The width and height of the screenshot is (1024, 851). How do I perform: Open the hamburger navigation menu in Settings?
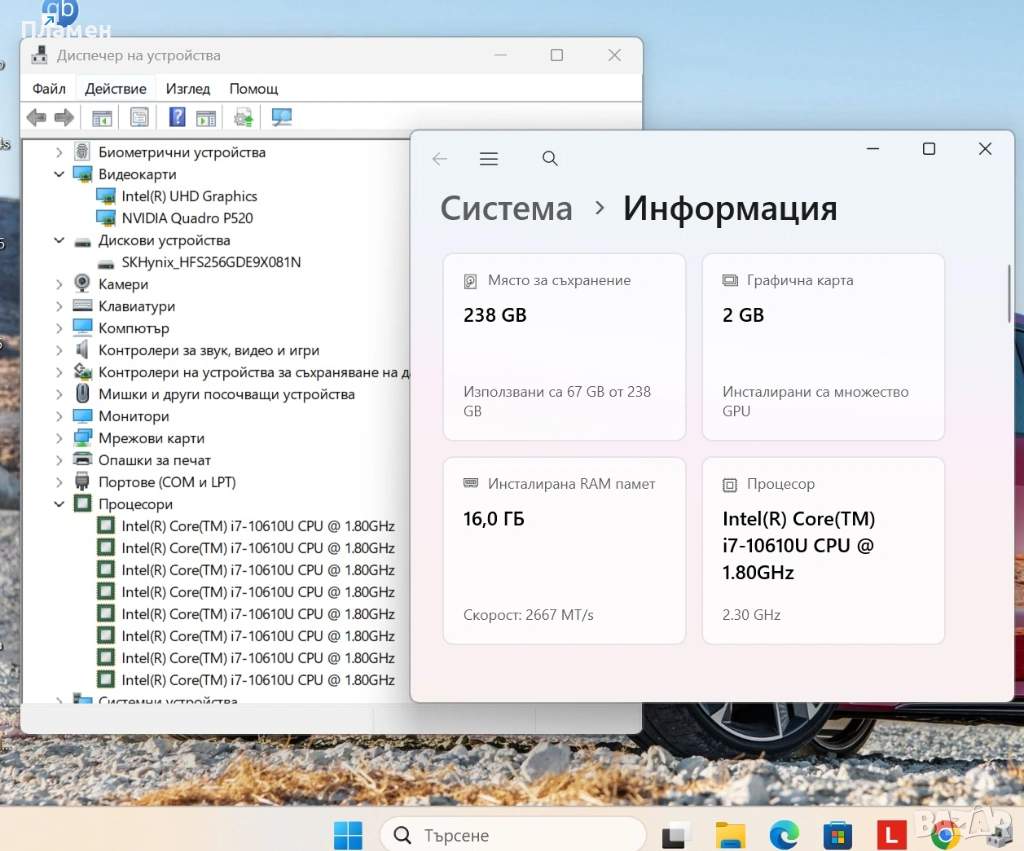(488, 159)
